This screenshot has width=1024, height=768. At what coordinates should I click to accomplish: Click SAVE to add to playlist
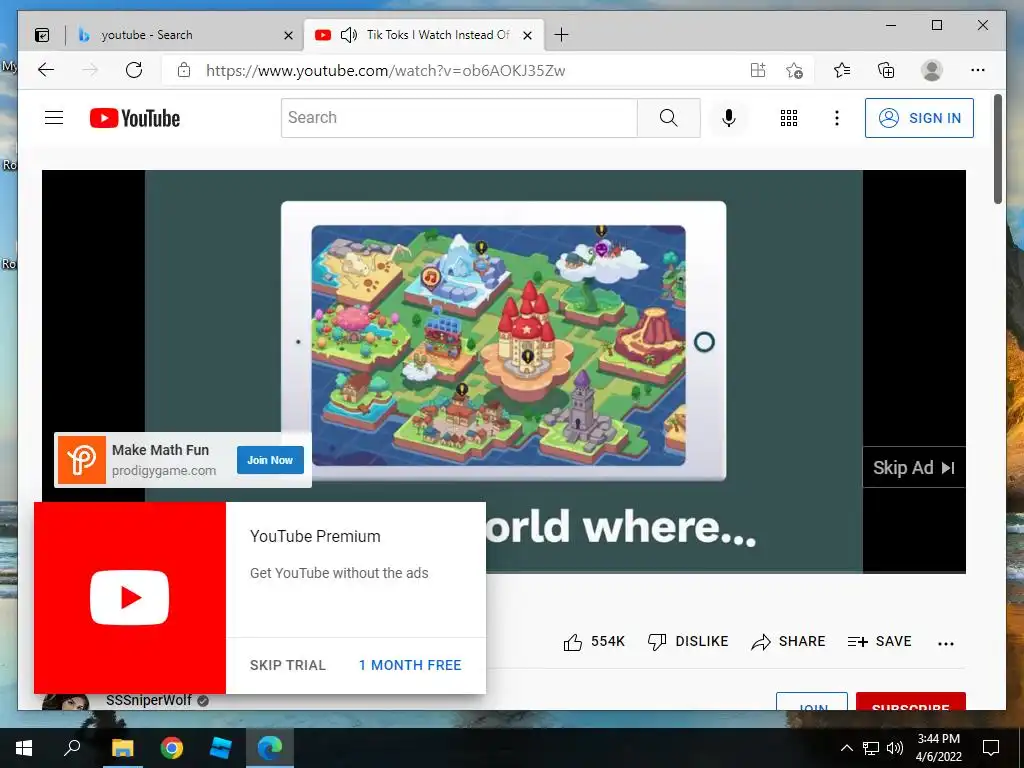[879, 641]
